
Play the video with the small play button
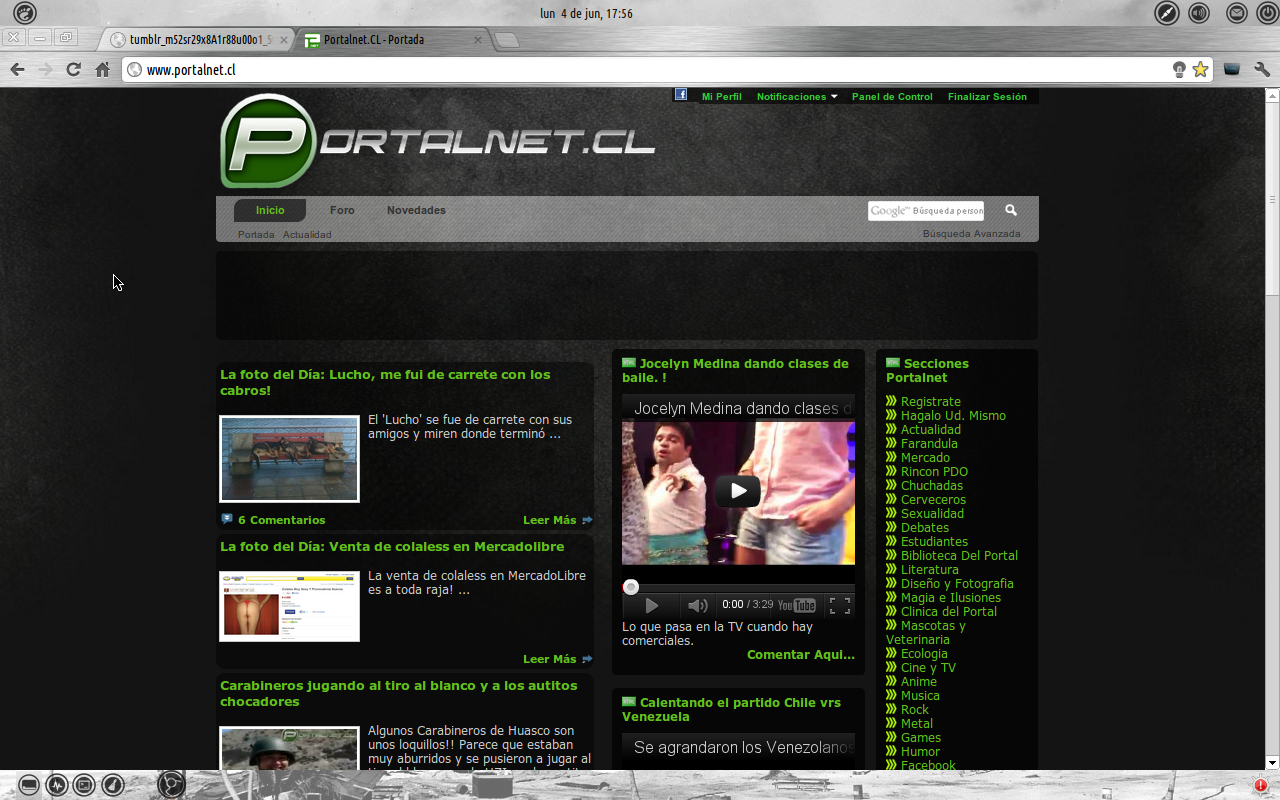[x=651, y=605]
